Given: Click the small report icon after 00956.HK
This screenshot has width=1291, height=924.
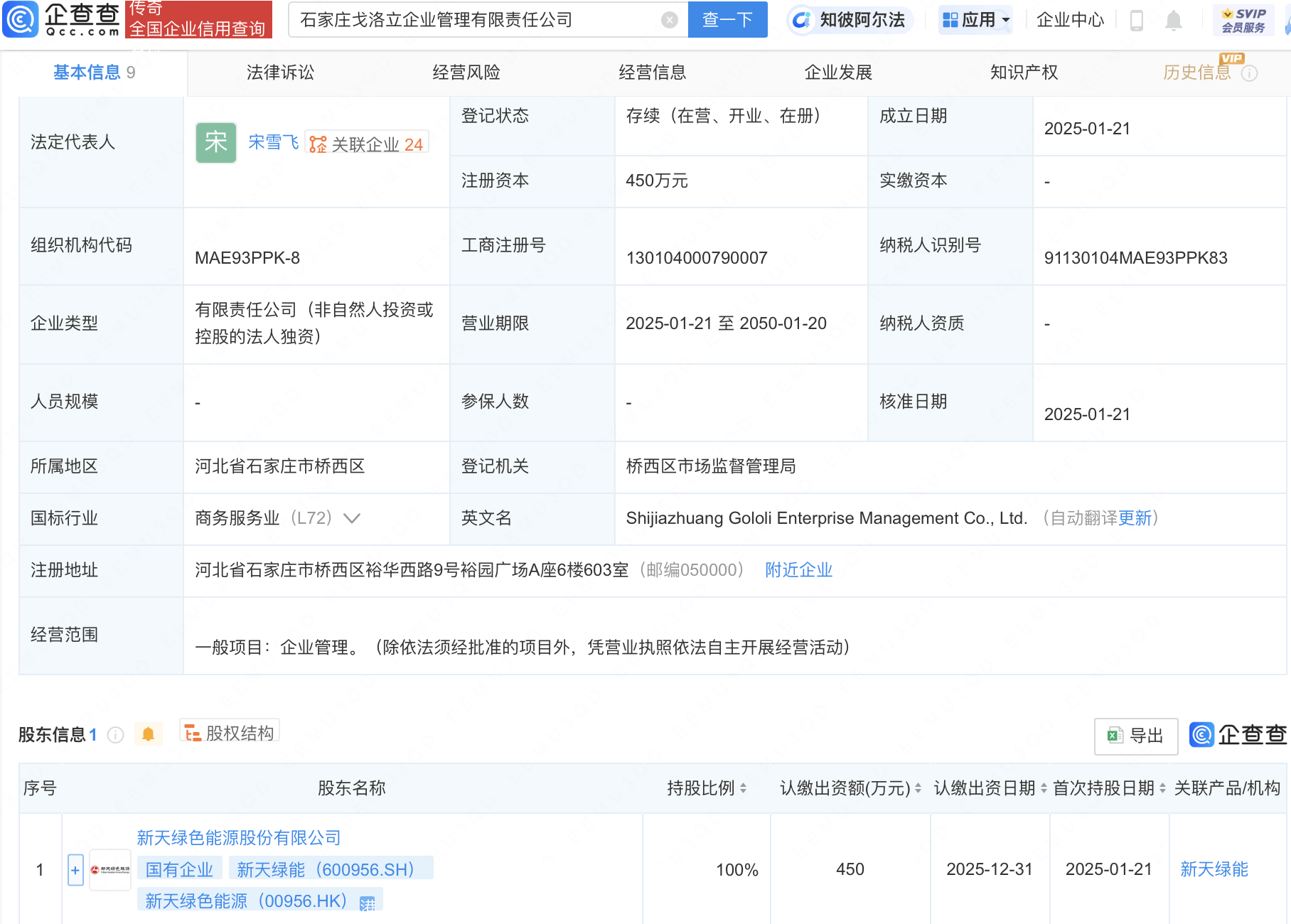Looking at the screenshot, I should pyautogui.click(x=367, y=903).
